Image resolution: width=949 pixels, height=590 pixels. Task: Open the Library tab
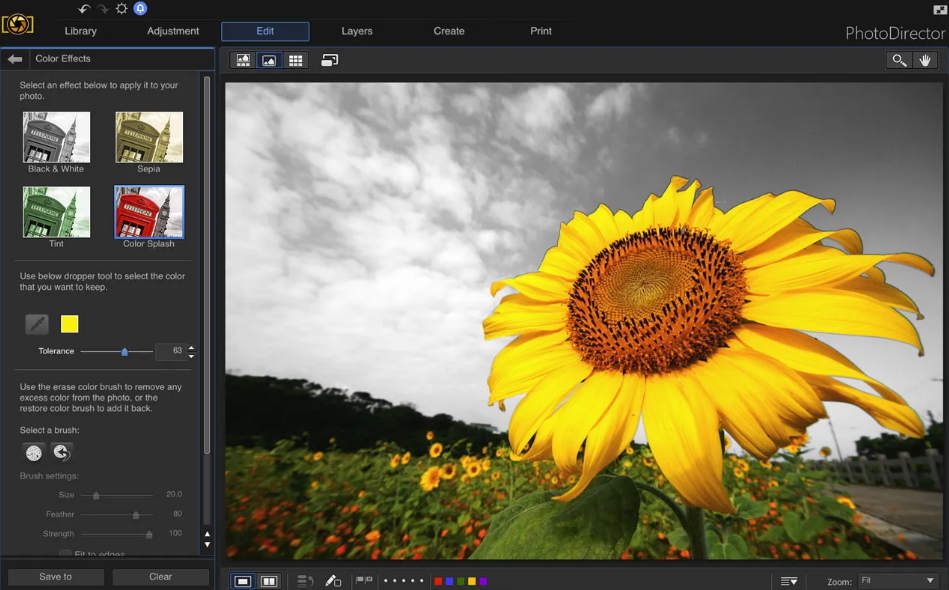pyautogui.click(x=80, y=31)
